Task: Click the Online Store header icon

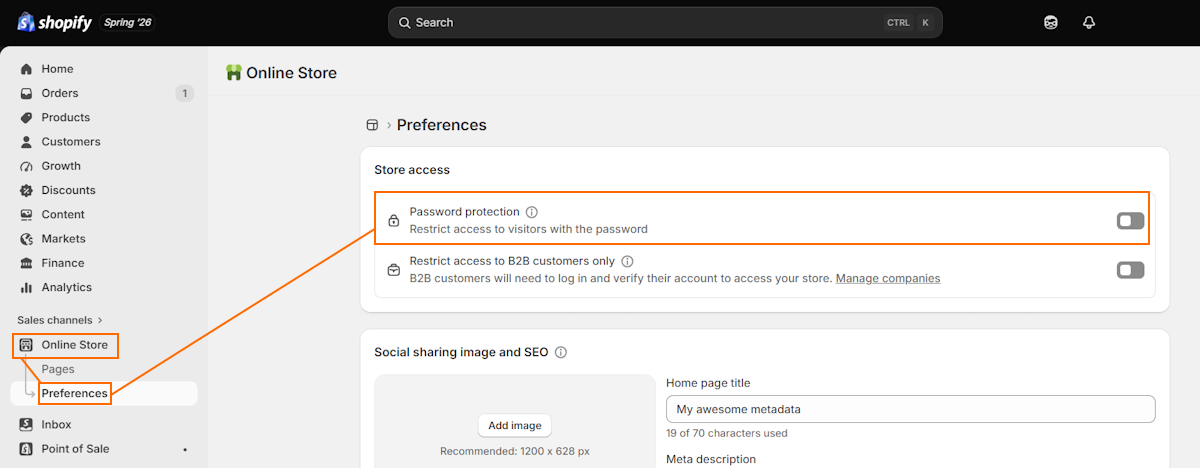Action: coord(234,72)
